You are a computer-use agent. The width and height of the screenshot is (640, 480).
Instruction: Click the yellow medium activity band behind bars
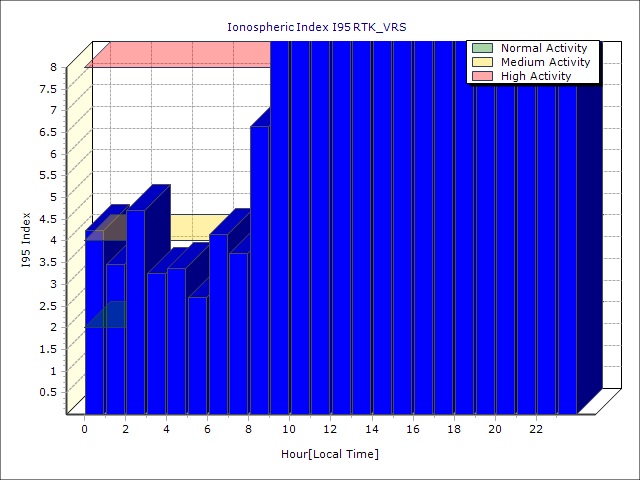point(195,227)
